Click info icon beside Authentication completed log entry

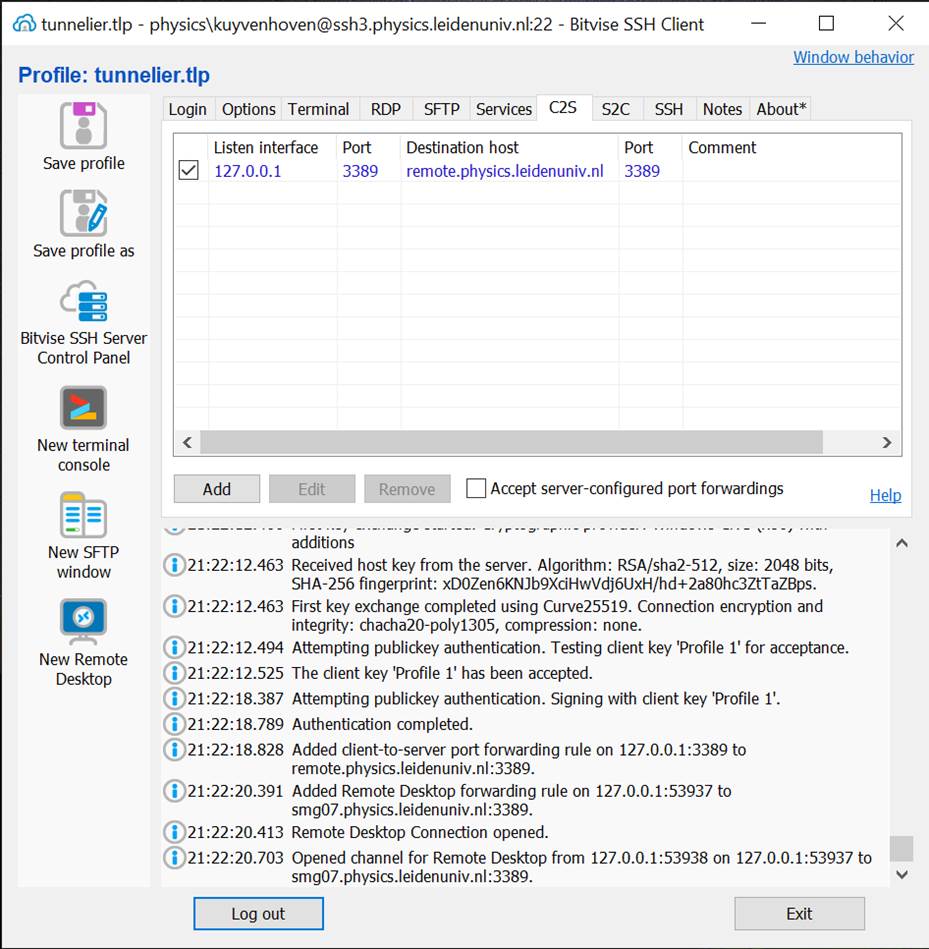[175, 724]
